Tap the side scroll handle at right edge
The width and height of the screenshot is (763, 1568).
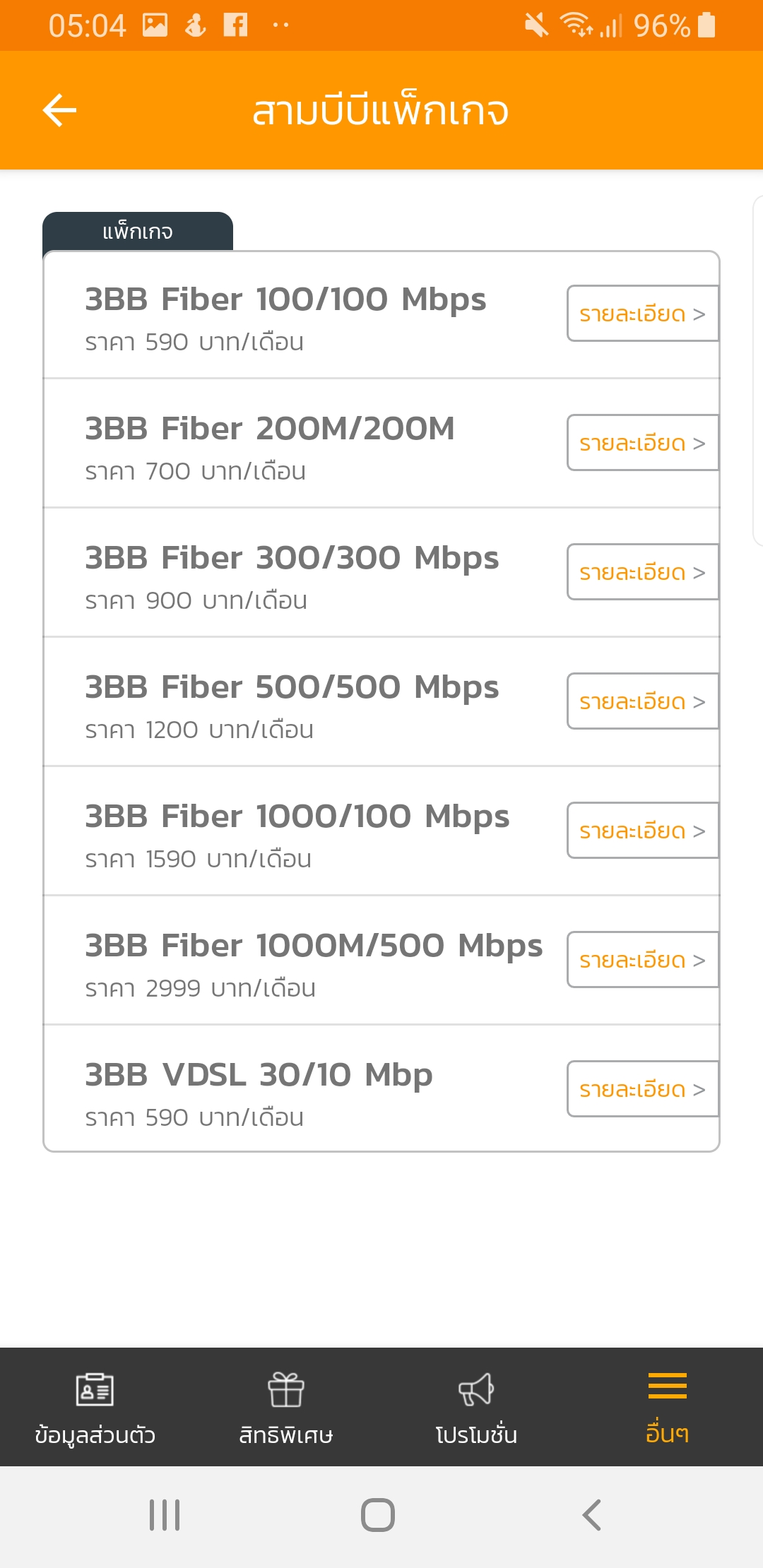[758, 371]
